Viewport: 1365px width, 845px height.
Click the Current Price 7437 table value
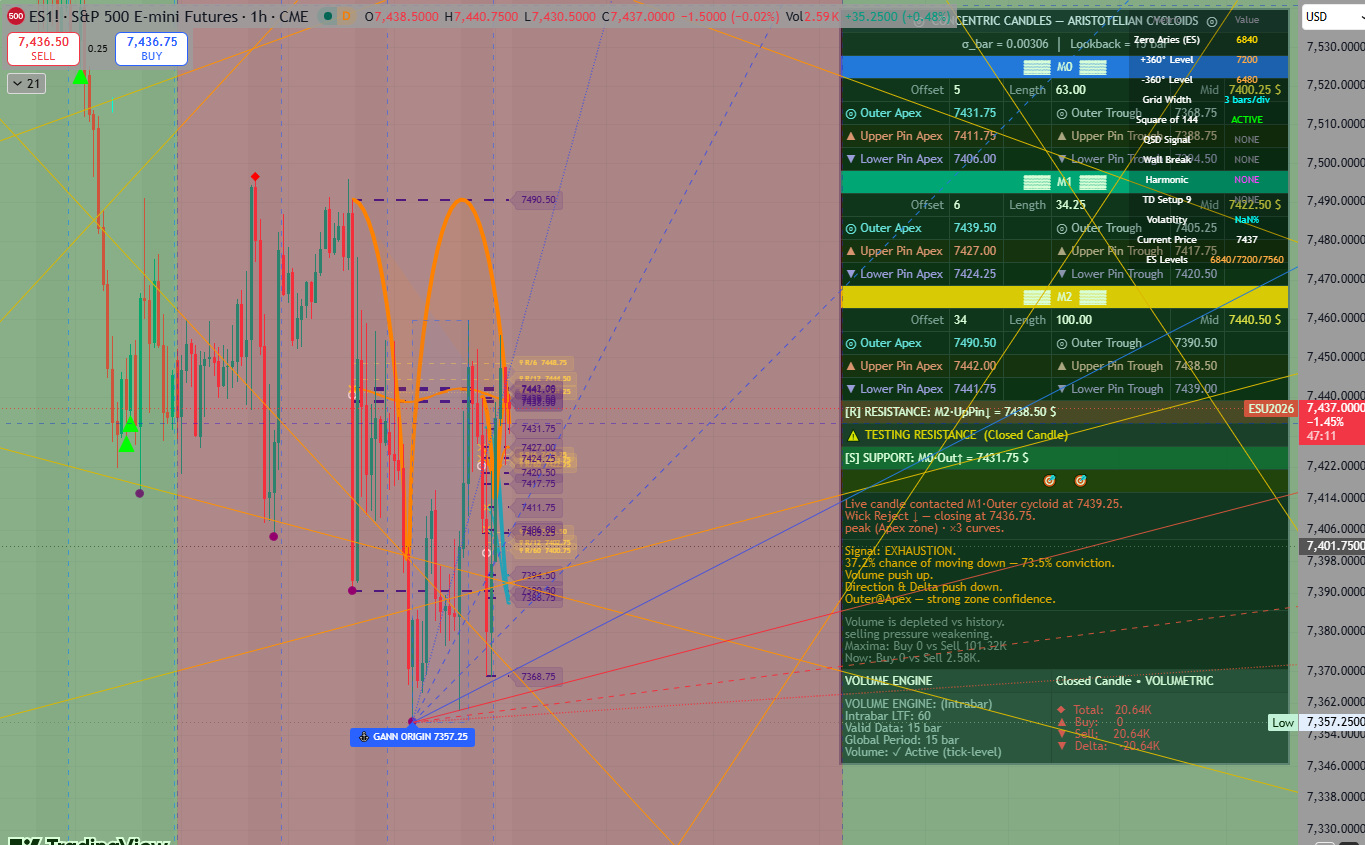(1247, 240)
